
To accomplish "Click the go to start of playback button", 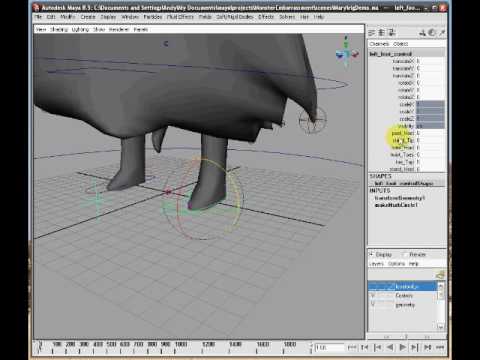I will tap(352, 348).
